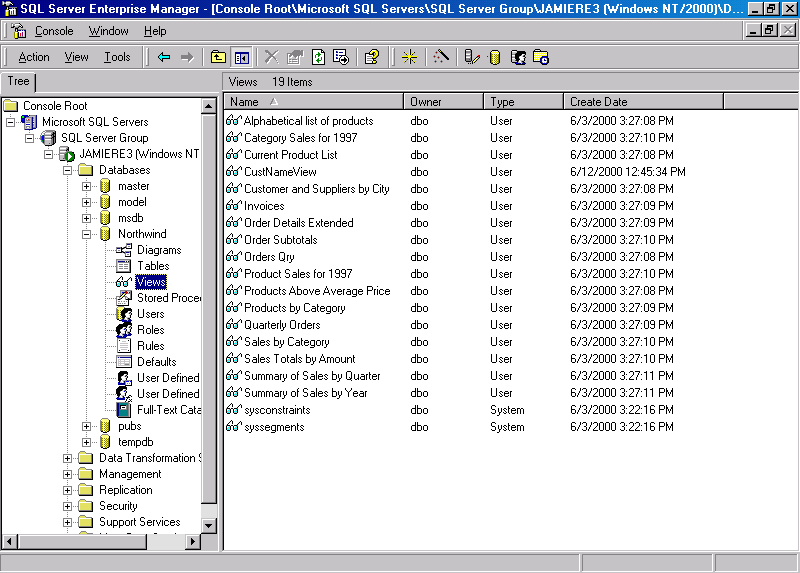Image resolution: width=800 pixels, height=573 pixels.
Task: Collapse the Databases folder node
Action: coord(67,170)
